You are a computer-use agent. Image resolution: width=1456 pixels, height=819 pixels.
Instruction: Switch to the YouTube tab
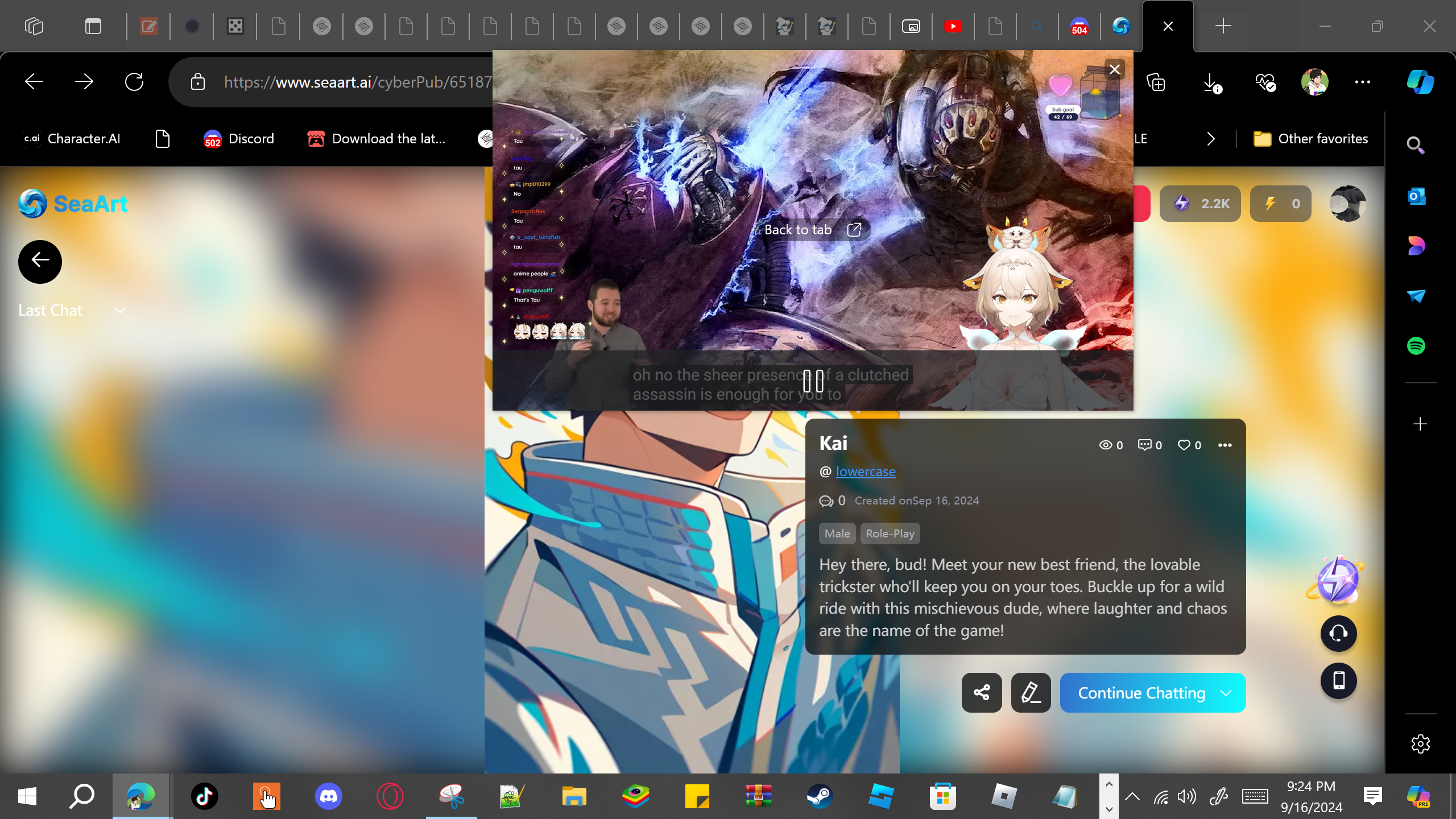tap(953, 26)
